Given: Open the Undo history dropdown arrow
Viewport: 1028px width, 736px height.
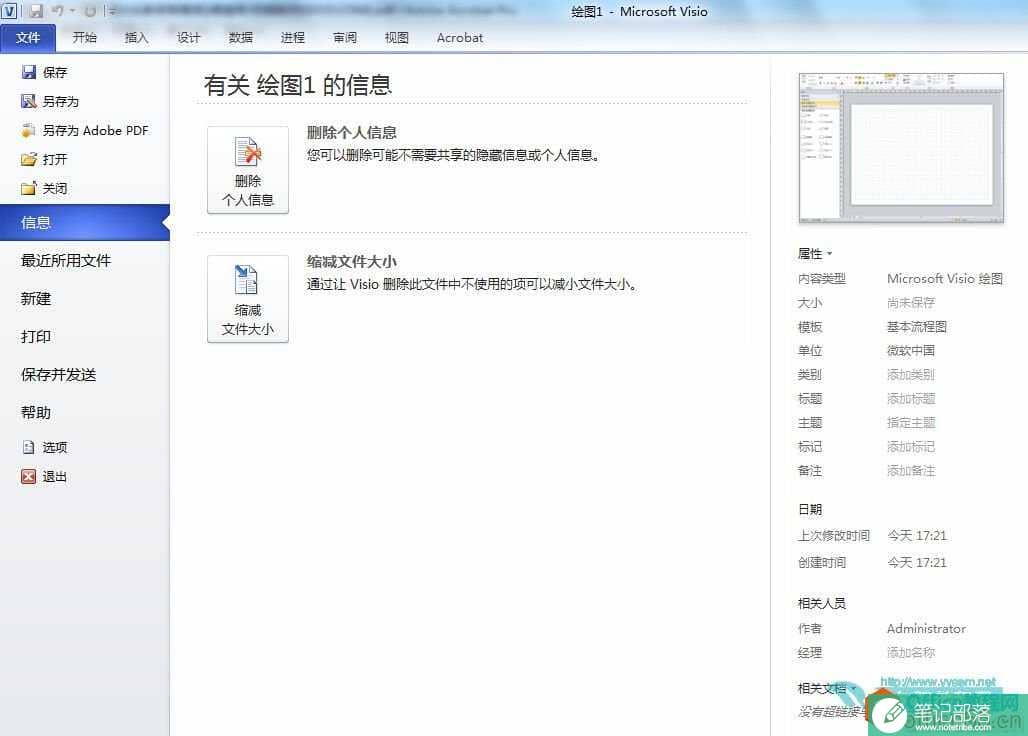Looking at the screenshot, I should click(x=73, y=10).
